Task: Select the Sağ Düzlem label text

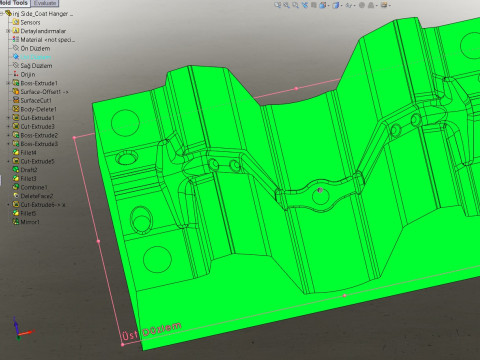Action: [x=36, y=66]
